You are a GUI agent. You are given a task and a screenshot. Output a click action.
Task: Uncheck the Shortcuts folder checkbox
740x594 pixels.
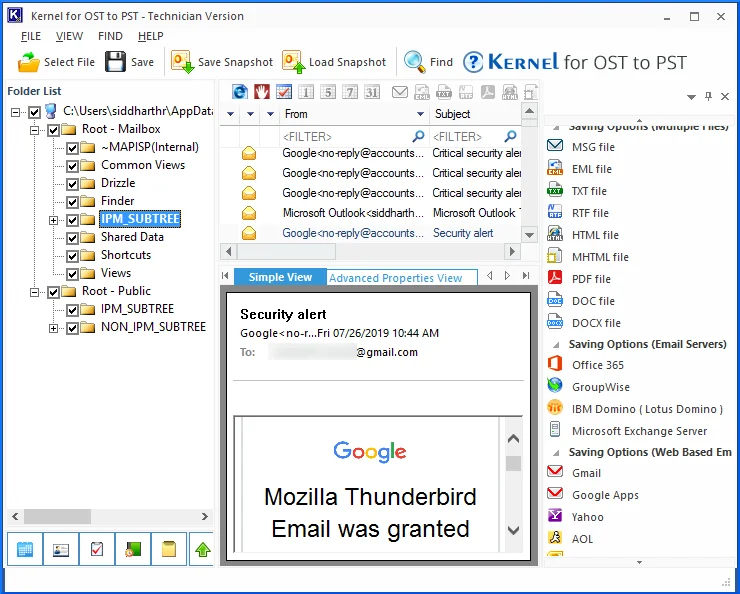point(72,256)
